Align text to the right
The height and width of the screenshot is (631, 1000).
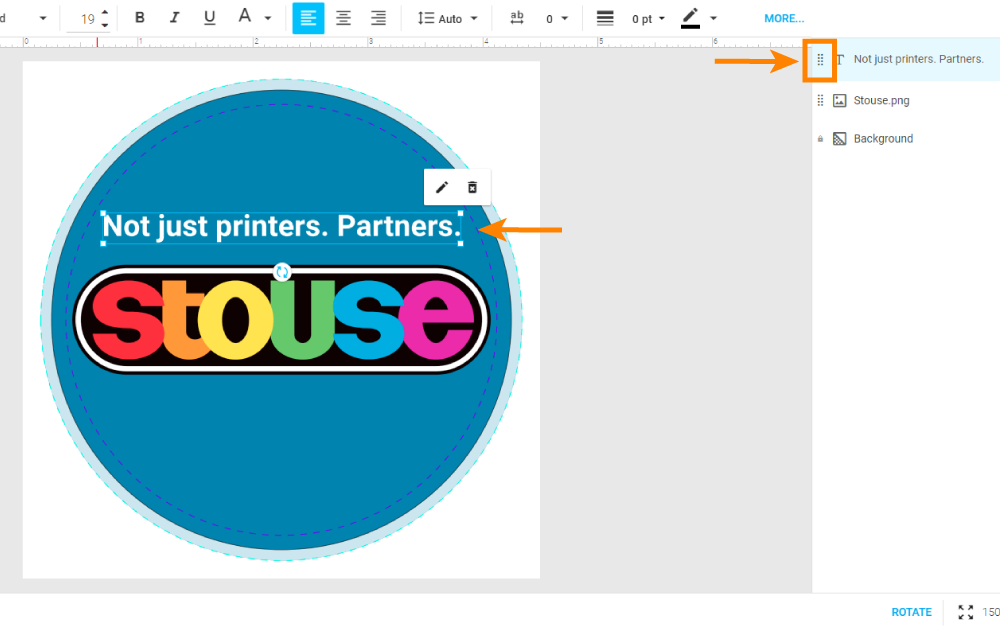click(x=378, y=18)
